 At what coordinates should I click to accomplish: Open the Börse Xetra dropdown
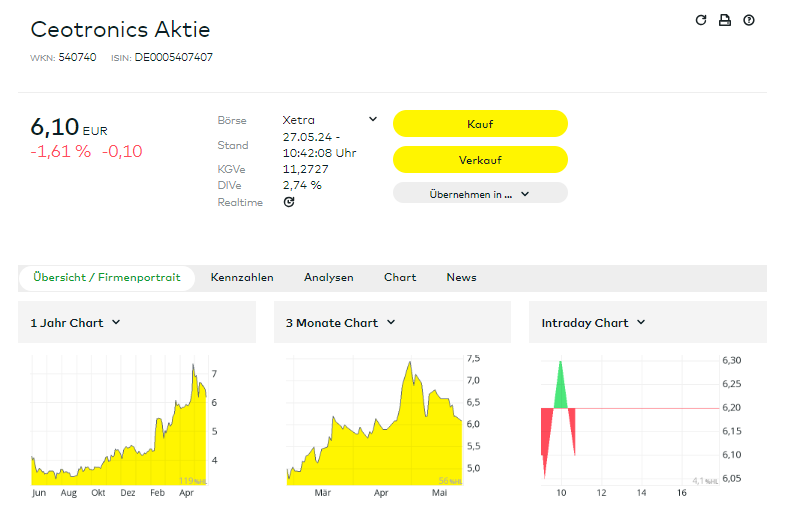point(330,120)
